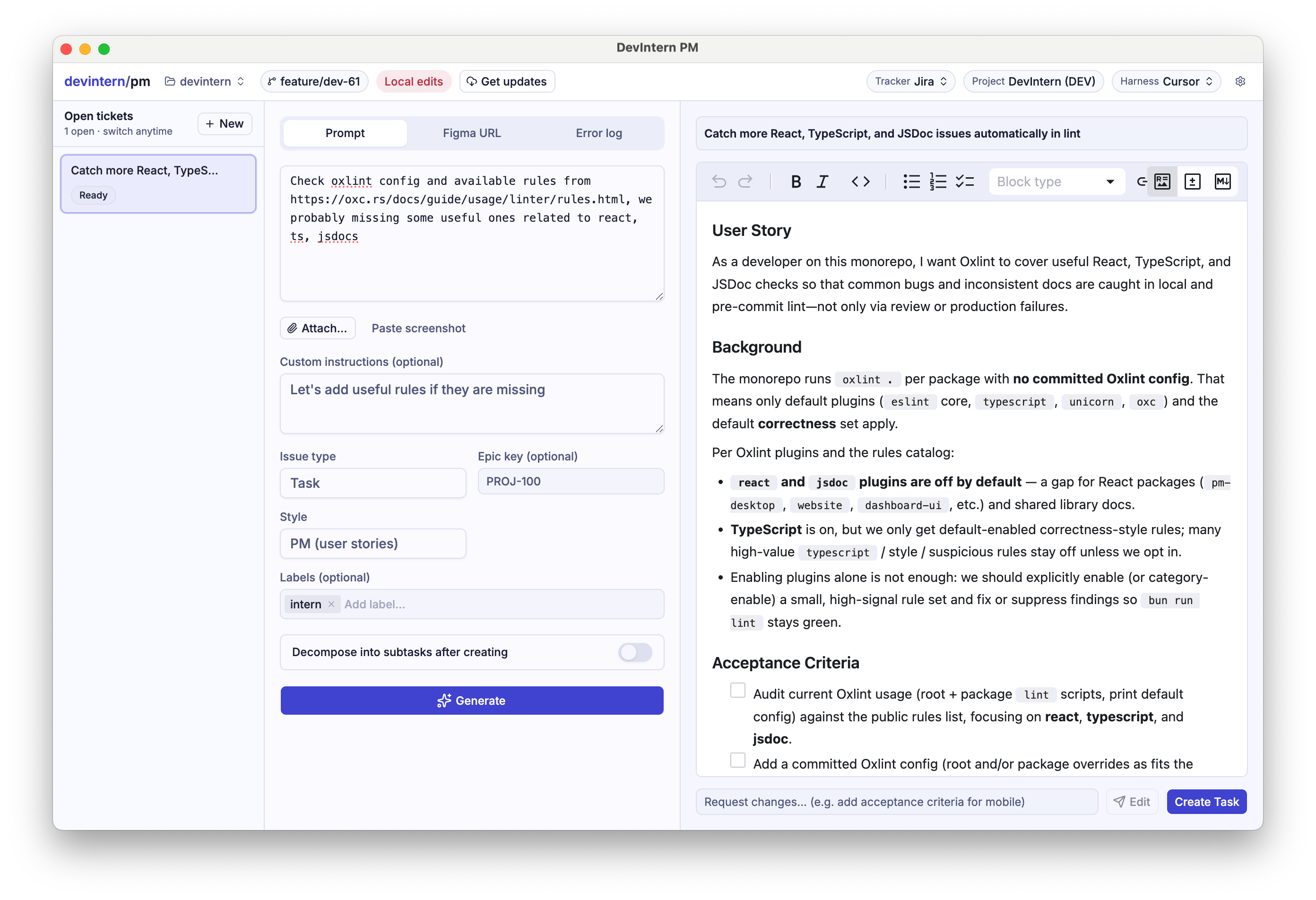The image size is (1316, 900).
Task: Click the '1 open · switch anytime' text
Action: [118, 131]
